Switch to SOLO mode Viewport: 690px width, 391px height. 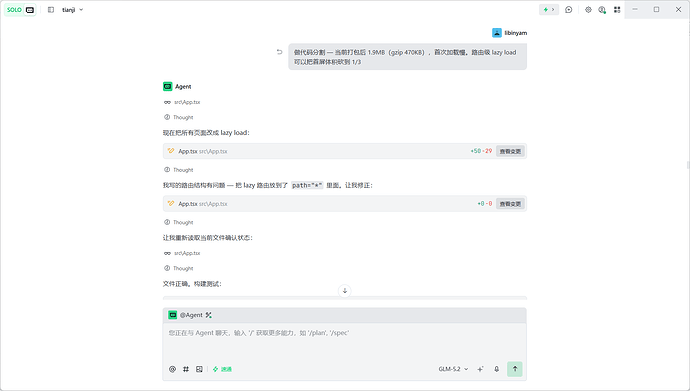[x=14, y=10]
